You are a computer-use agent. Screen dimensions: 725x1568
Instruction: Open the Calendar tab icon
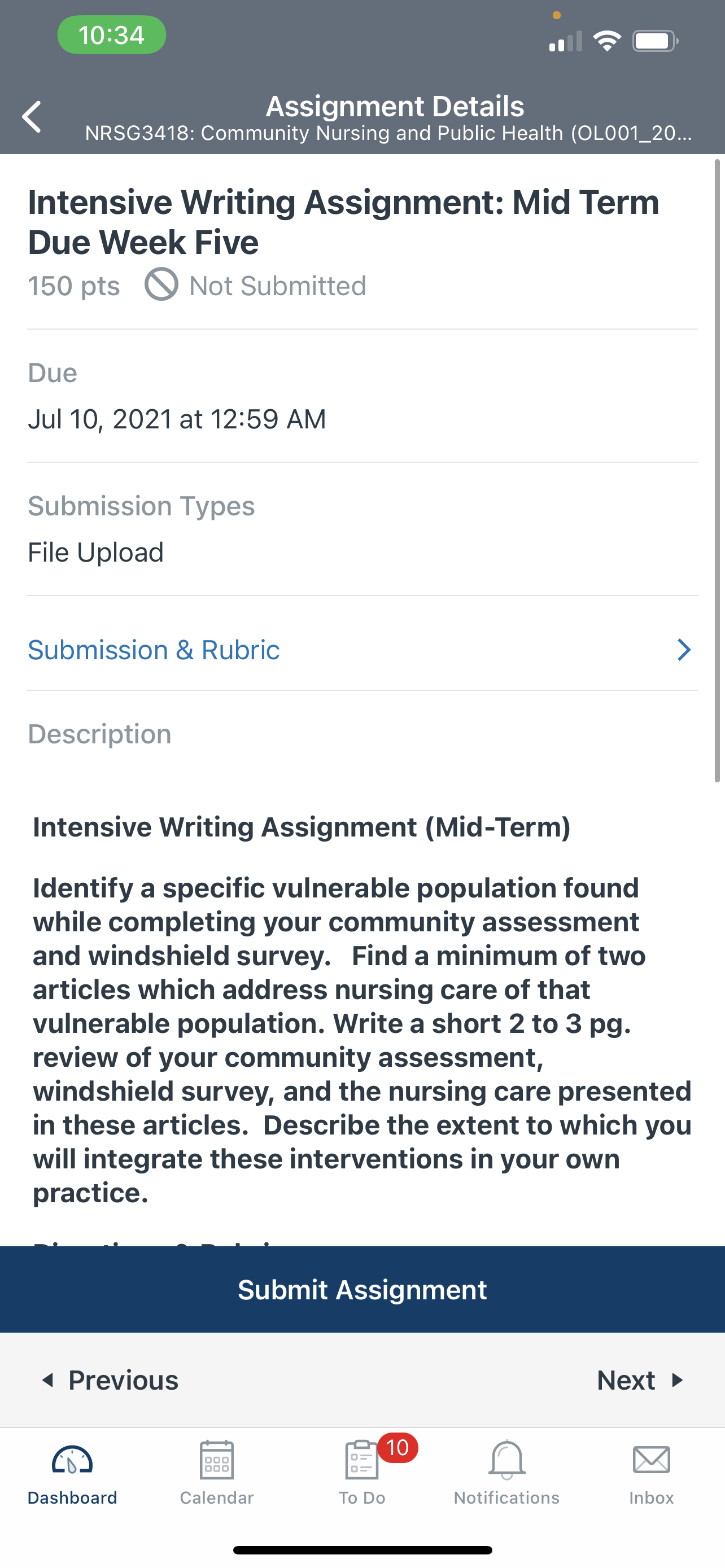click(x=217, y=1460)
